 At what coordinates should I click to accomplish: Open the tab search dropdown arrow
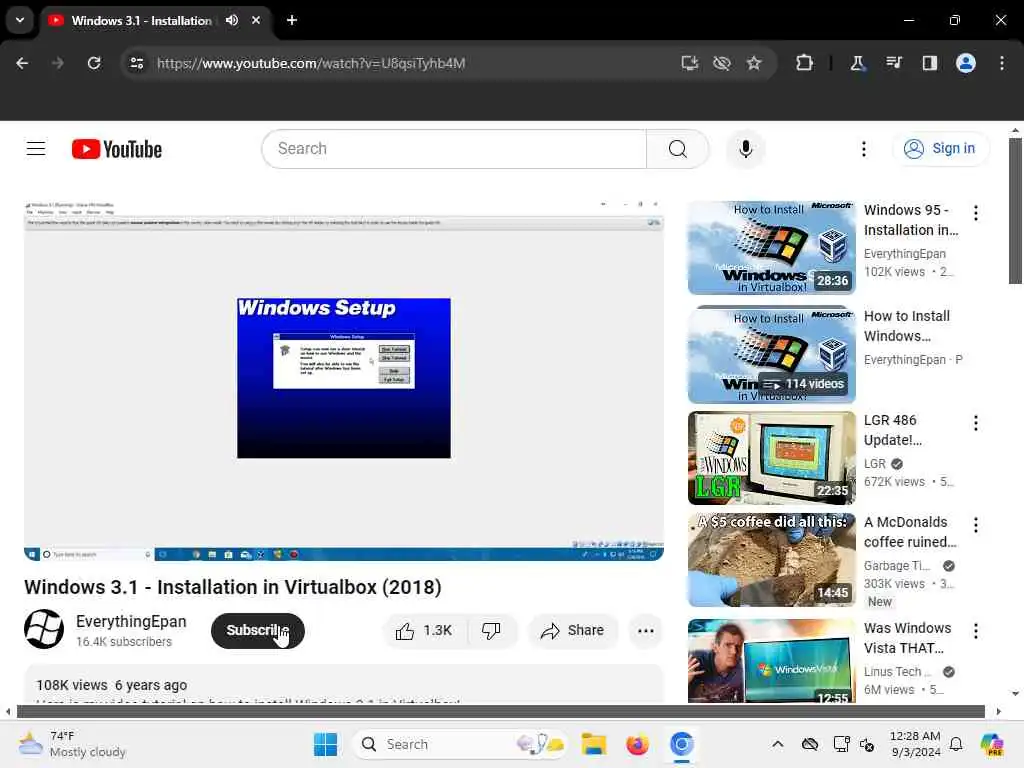20,20
